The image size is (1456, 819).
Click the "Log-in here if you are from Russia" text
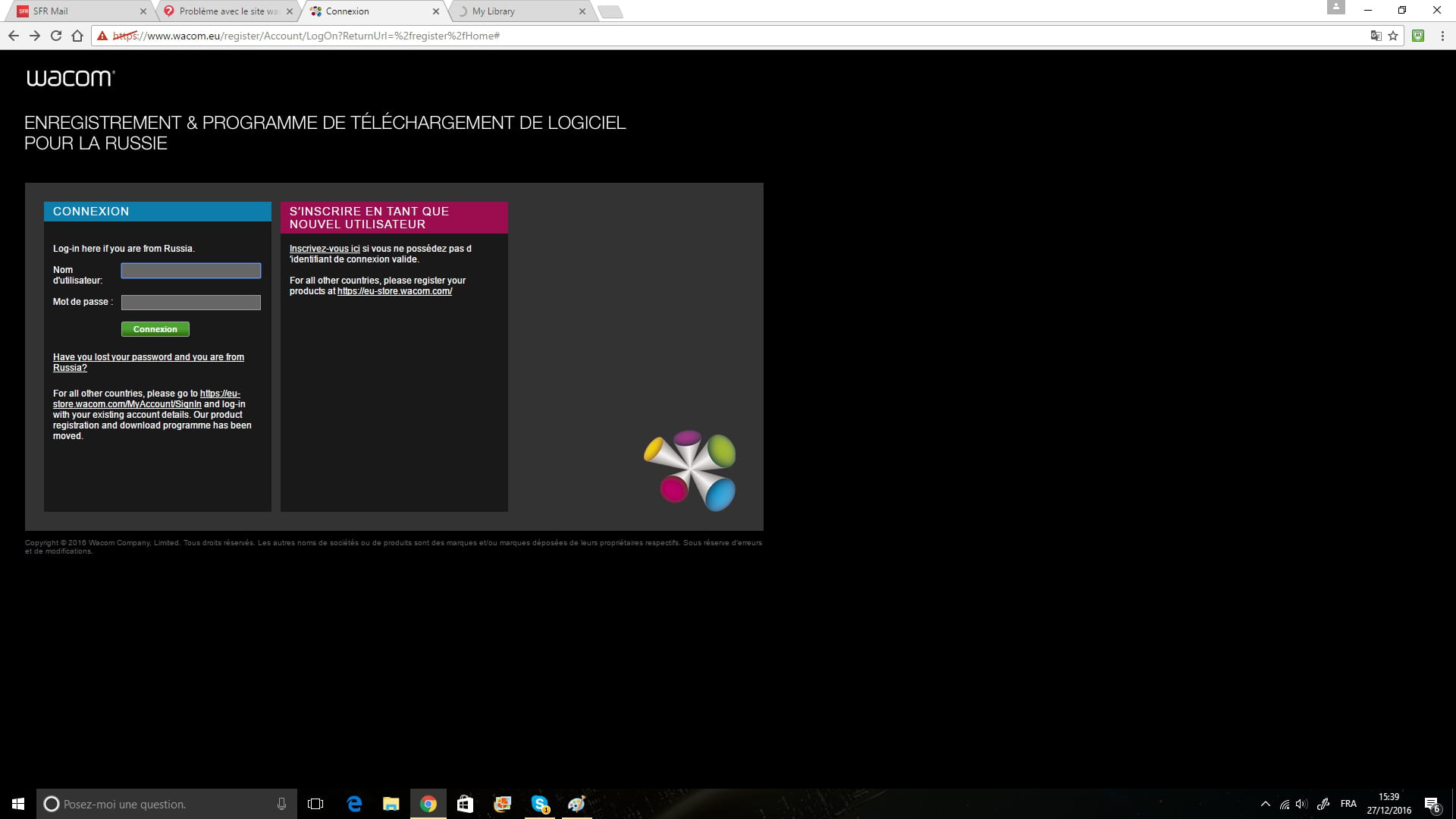pyautogui.click(x=124, y=249)
